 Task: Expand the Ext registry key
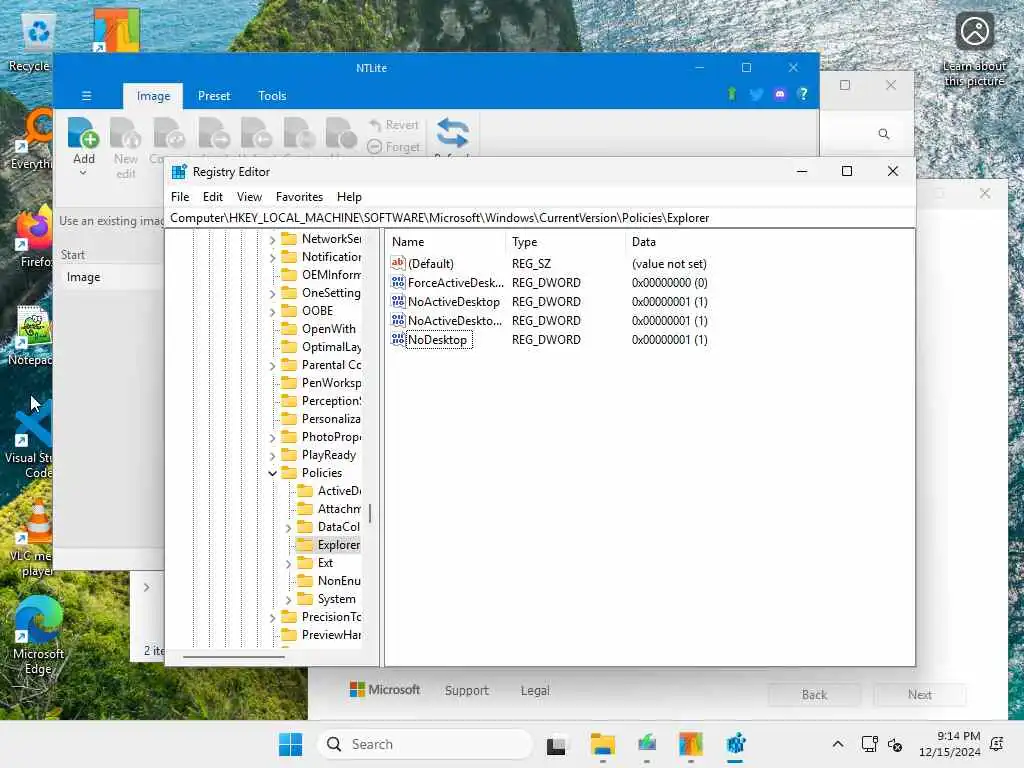288,563
